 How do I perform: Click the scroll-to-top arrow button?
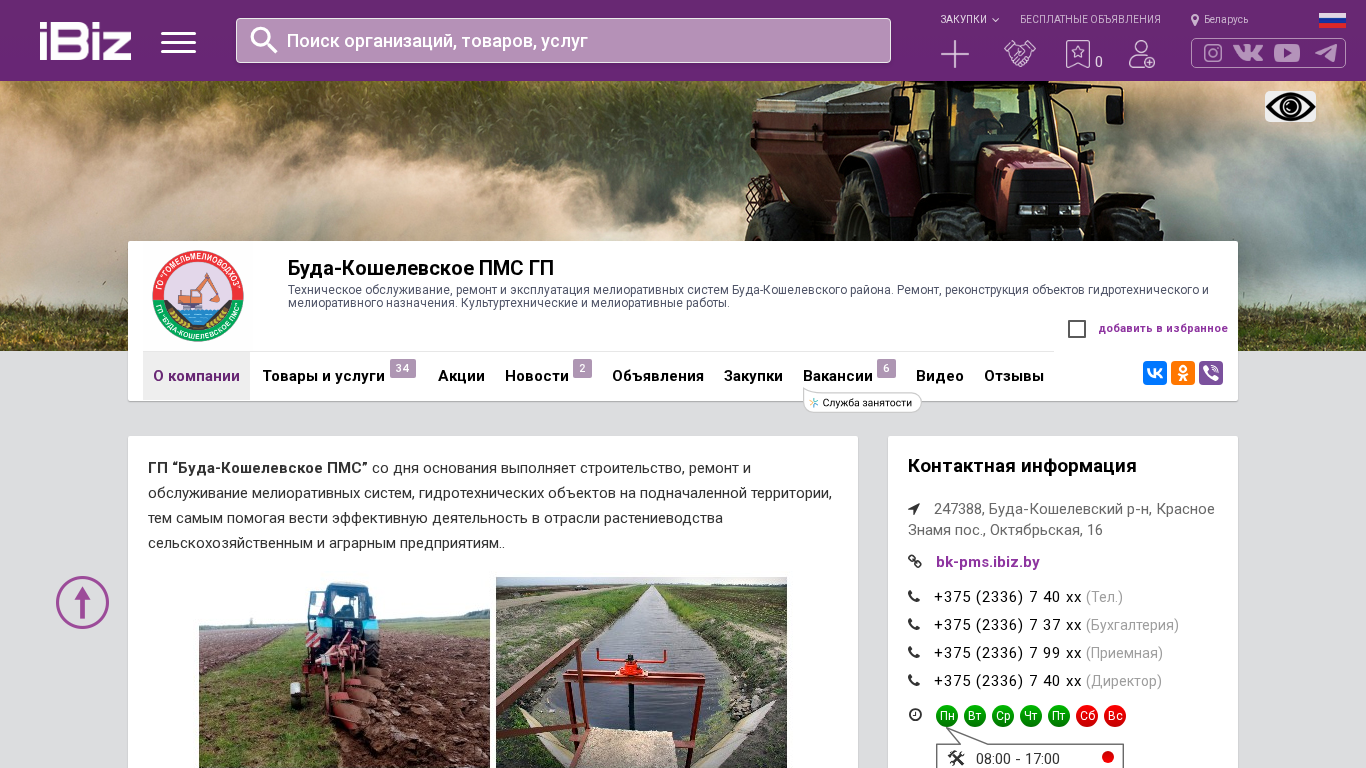pos(82,602)
